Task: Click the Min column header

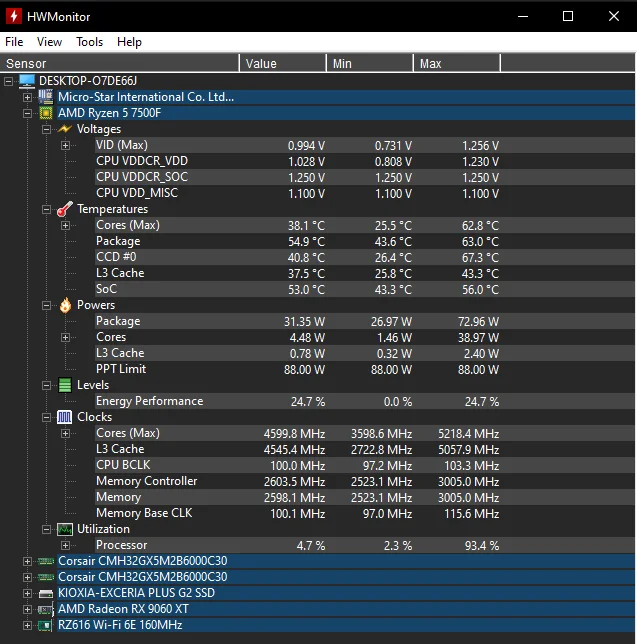Action: [x=370, y=64]
